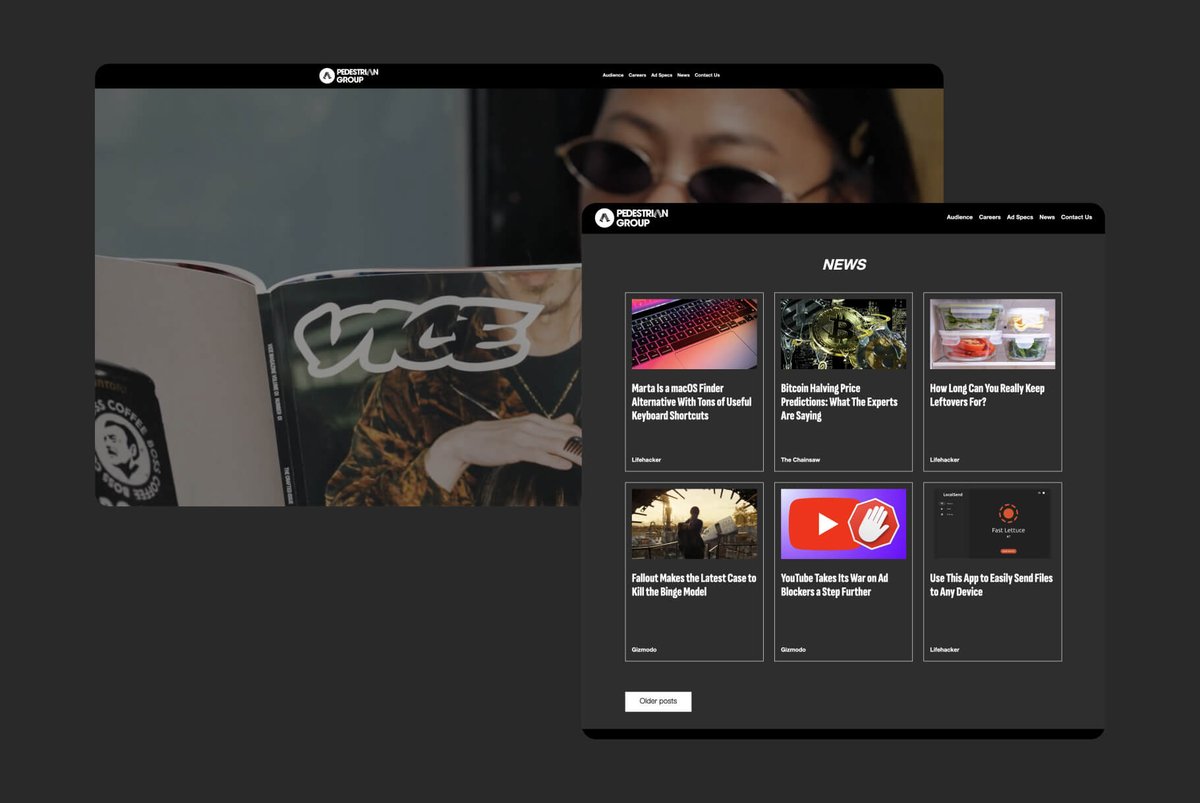Open Use This App to Easily Send Files article
The image size is (1200, 803).
point(991,585)
